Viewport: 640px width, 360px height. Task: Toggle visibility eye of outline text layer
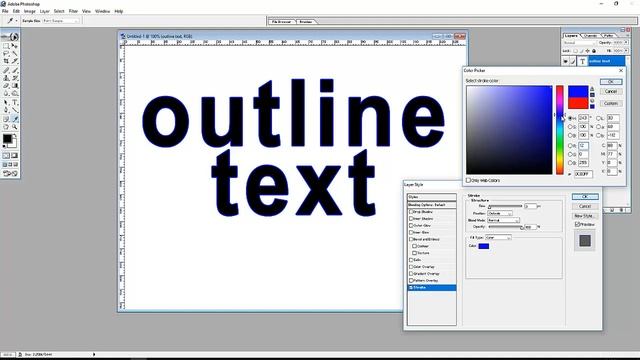point(566,61)
